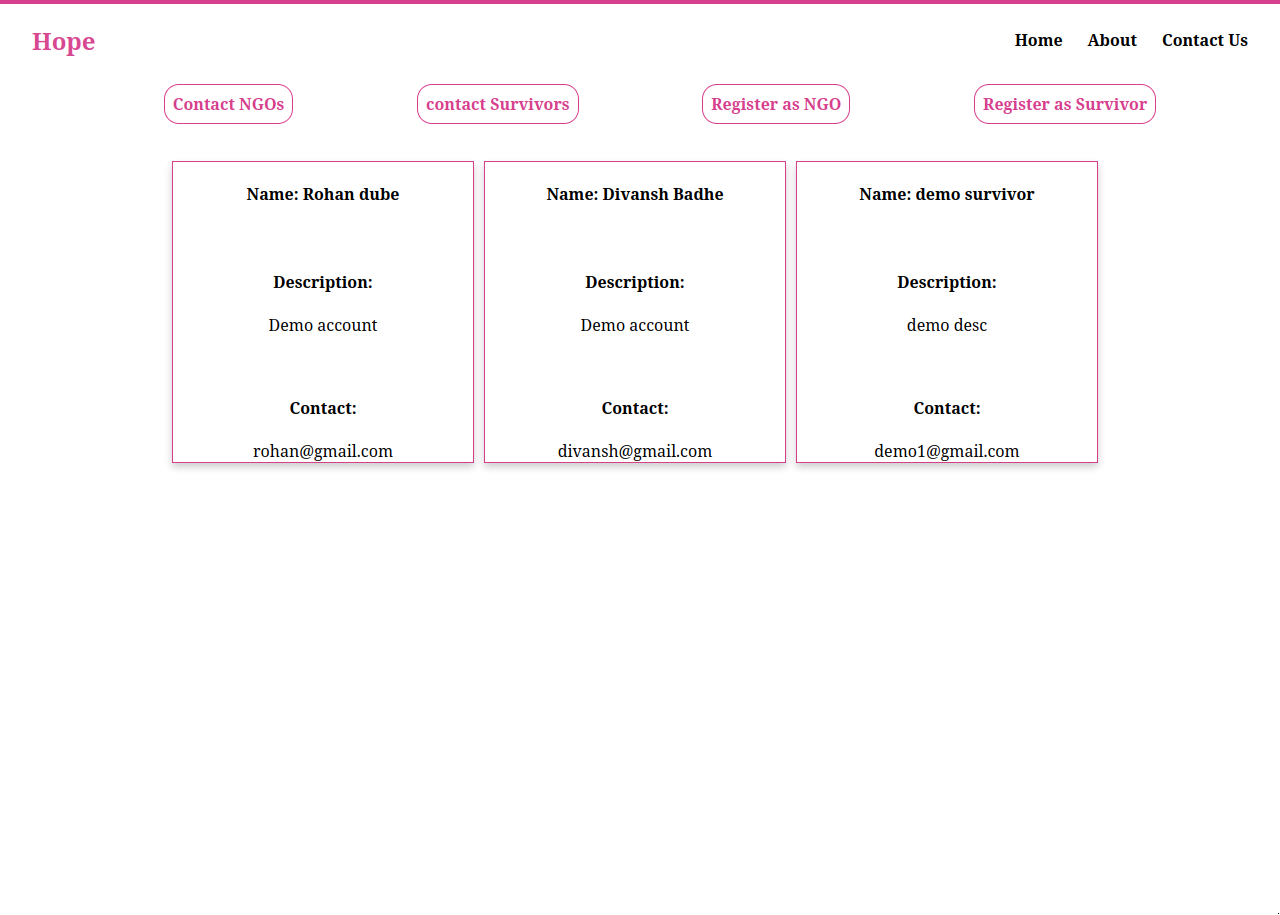Open Register as NGO form

coord(776,104)
